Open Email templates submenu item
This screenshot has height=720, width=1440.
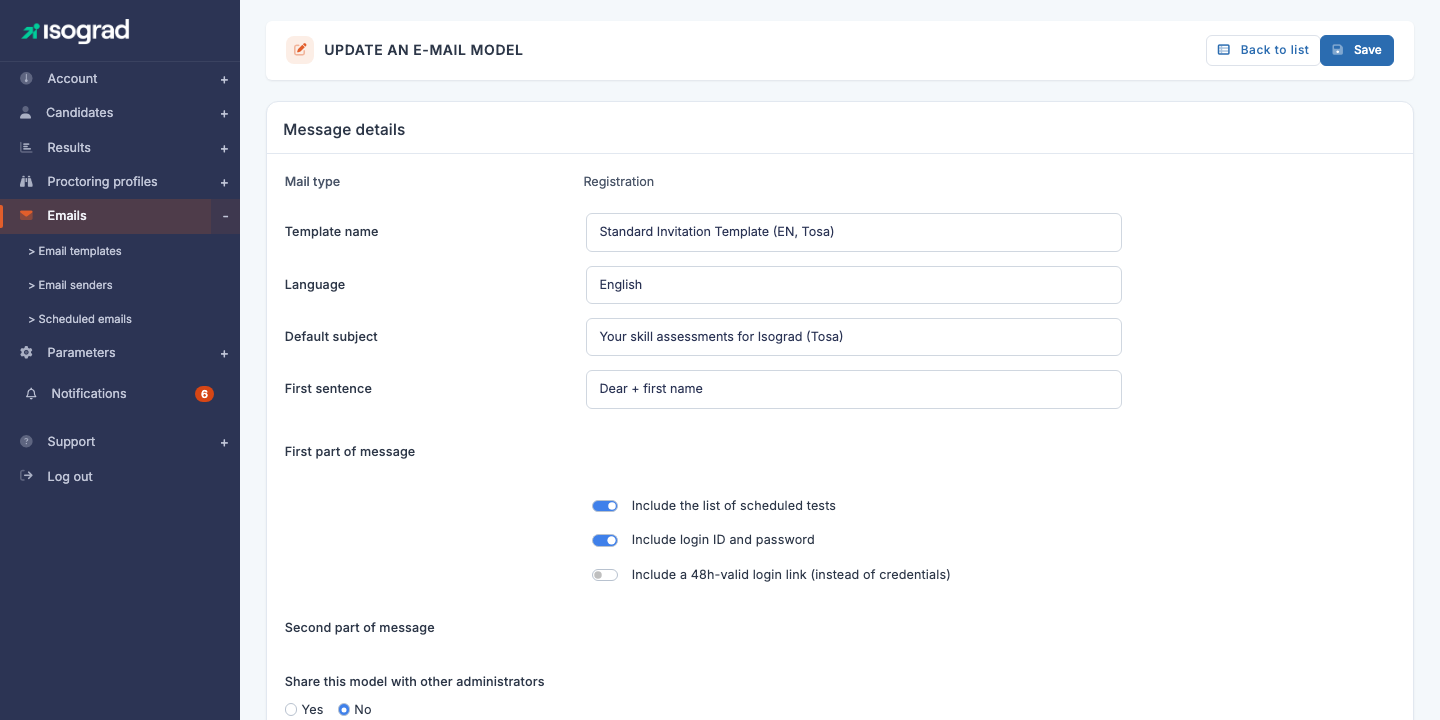click(x=75, y=251)
